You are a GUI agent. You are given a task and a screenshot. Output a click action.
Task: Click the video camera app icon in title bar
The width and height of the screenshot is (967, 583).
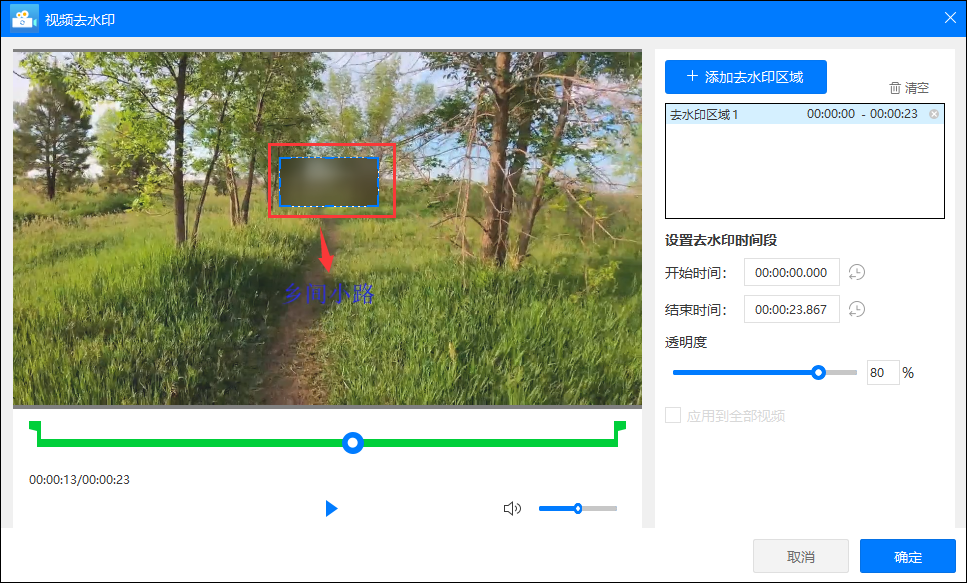tap(25, 19)
